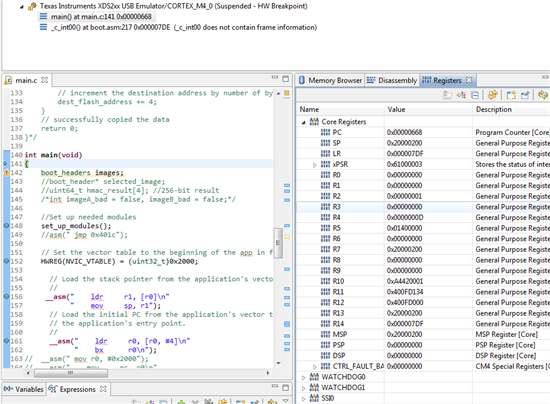Maximize the Expressions panel

(x=286, y=388)
